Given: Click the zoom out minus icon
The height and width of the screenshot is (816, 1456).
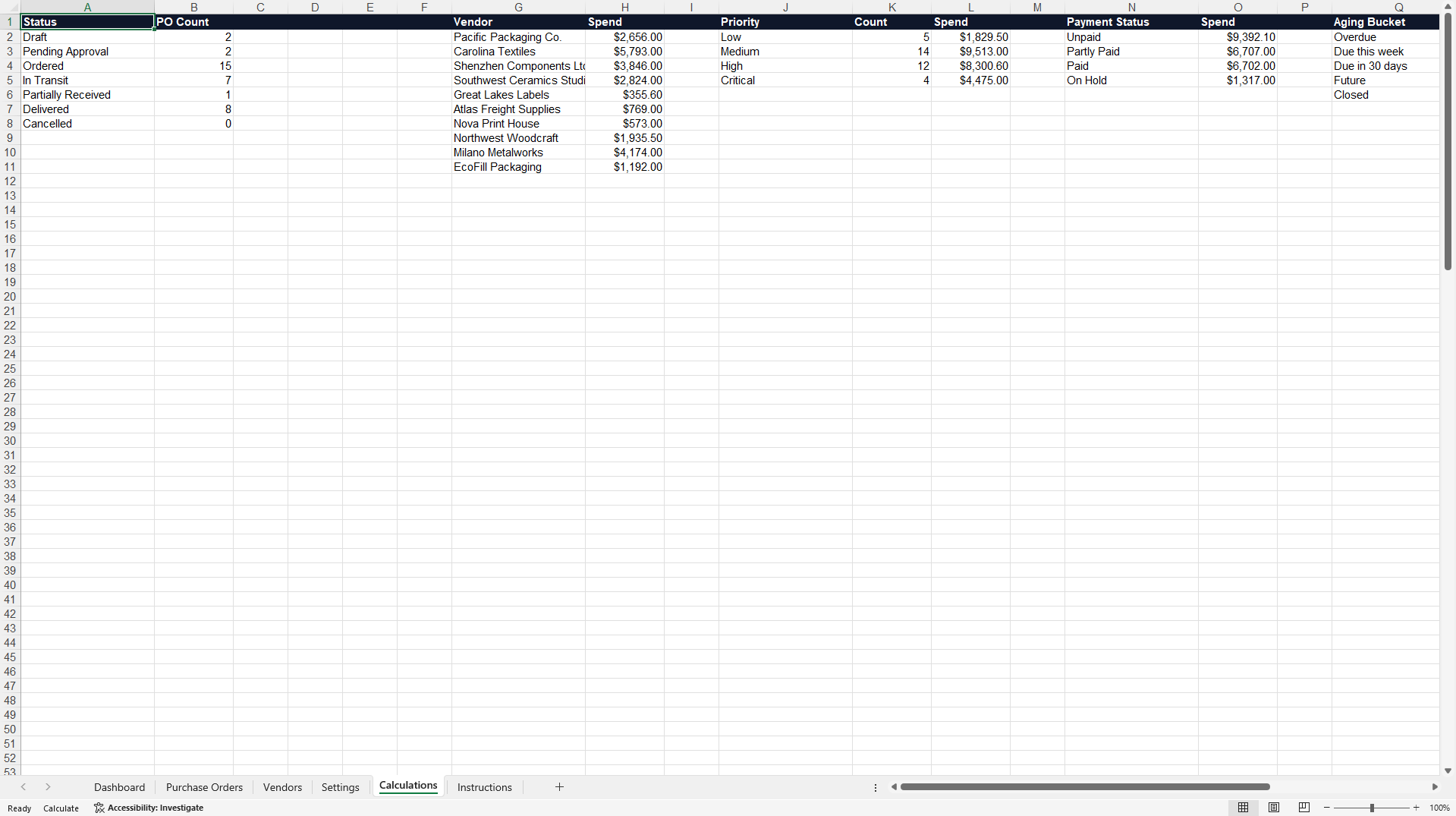Looking at the screenshot, I should [x=1327, y=808].
